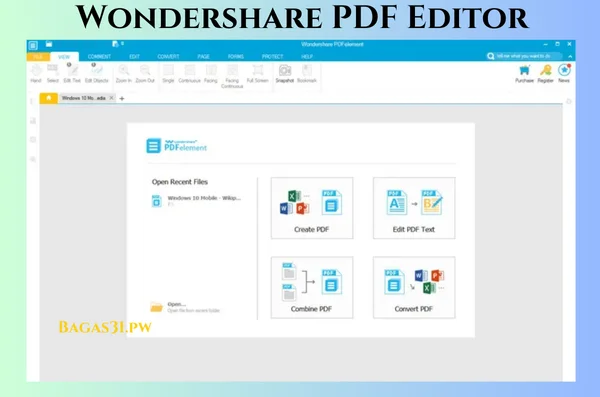Viewport: 600px width, 397px height.
Task: Open the bookmarks panel in left sidebar
Action: click(x=33, y=101)
